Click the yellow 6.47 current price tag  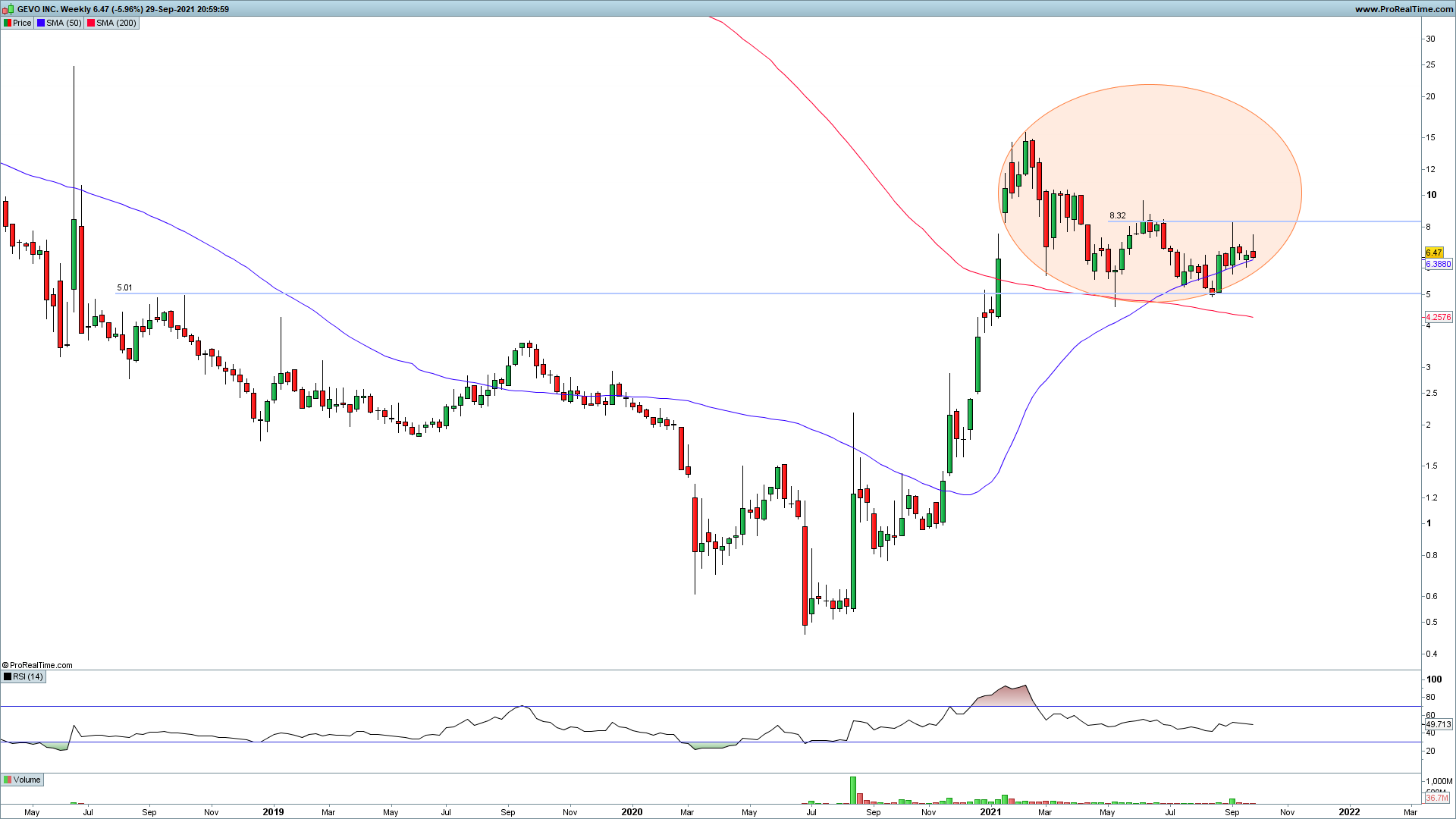pyautogui.click(x=1433, y=253)
